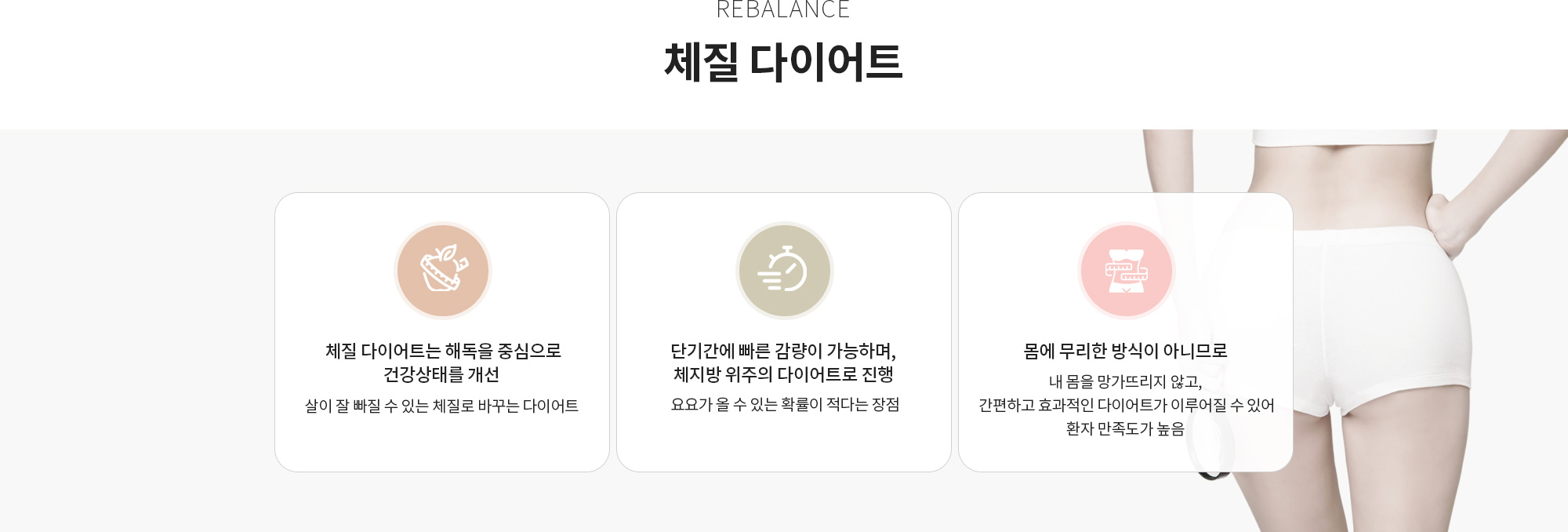1568x532 pixels.
Task: Click the white crop top in photo
Action: point(1345,137)
